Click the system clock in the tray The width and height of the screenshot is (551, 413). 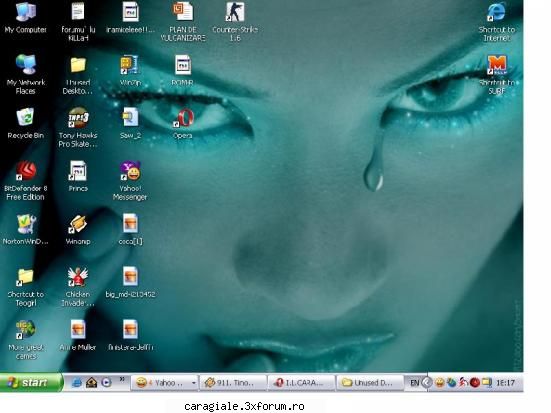[505, 382]
